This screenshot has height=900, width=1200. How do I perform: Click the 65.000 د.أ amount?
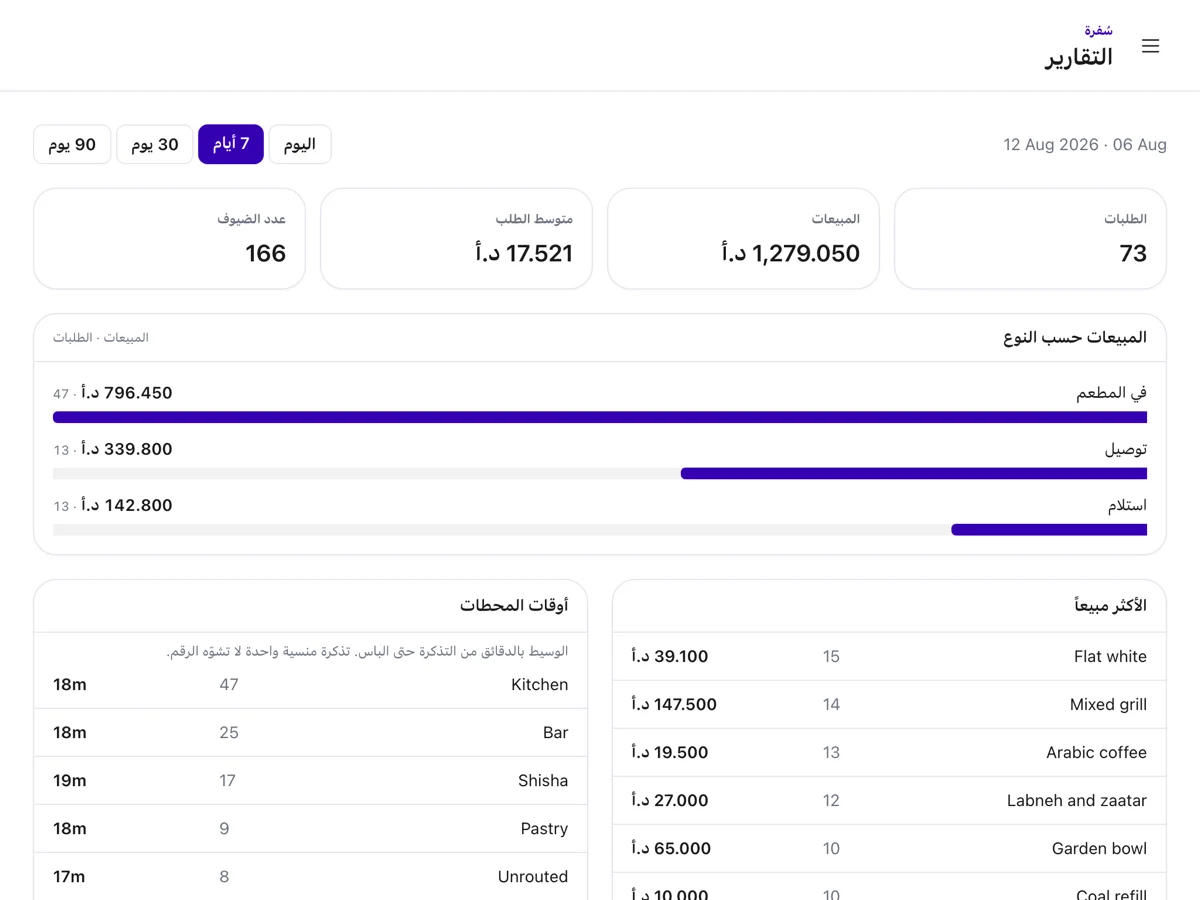click(x=671, y=849)
